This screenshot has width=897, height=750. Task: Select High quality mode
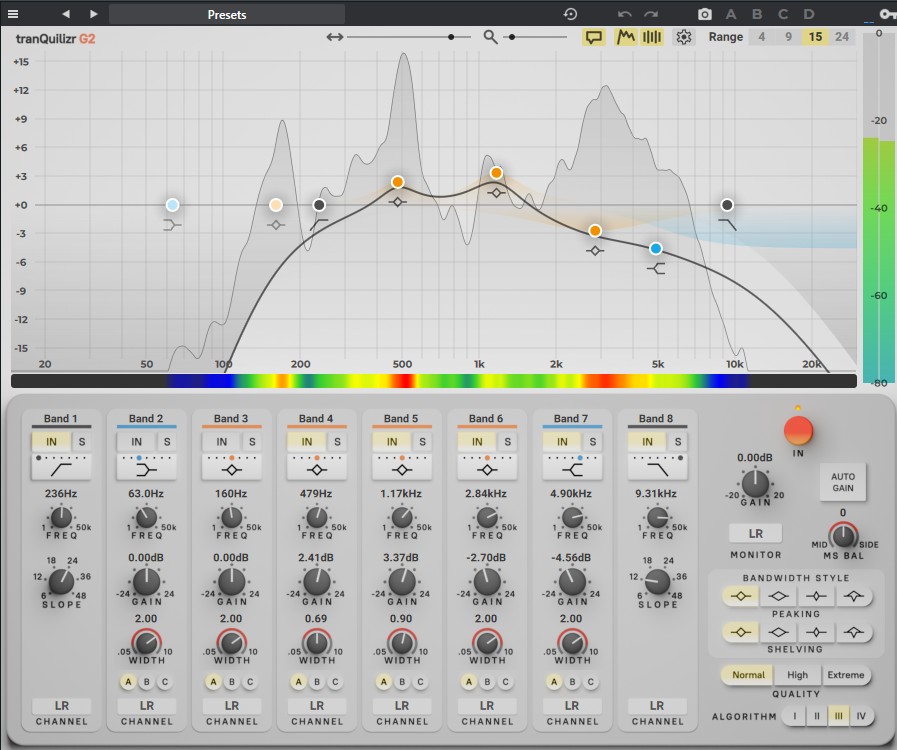pyautogui.click(x=797, y=675)
